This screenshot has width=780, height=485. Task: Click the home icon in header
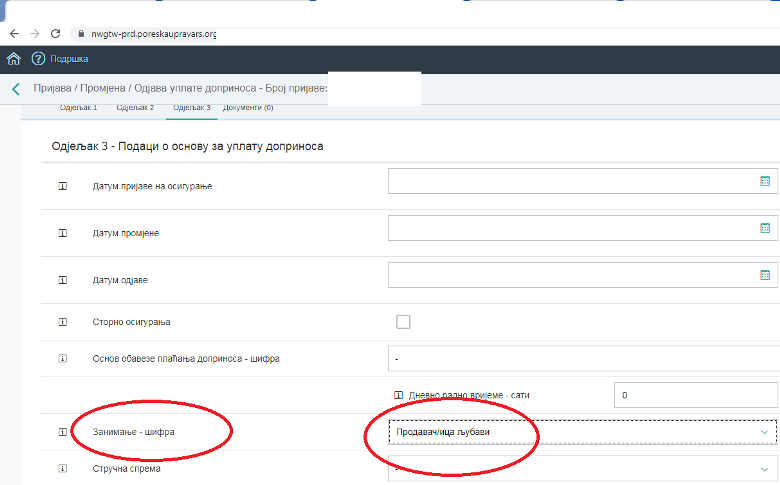click(x=14, y=59)
